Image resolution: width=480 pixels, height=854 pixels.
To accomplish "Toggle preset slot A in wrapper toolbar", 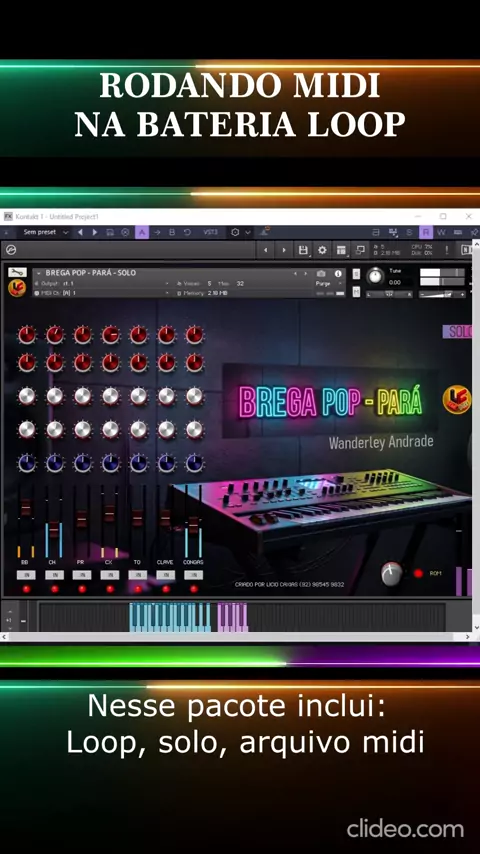I will (142, 232).
